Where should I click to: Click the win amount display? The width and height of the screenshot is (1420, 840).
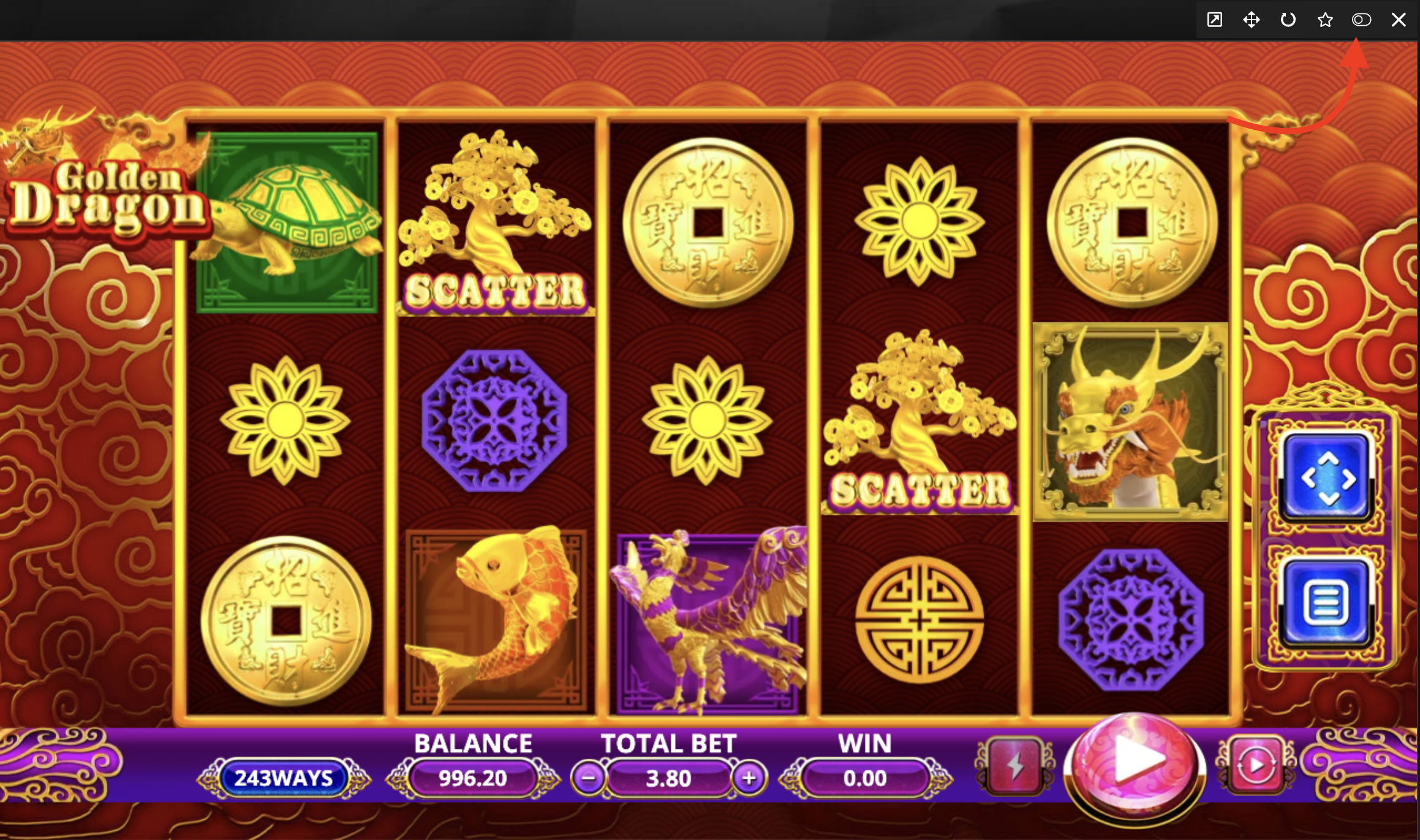[x=865, y=778]
